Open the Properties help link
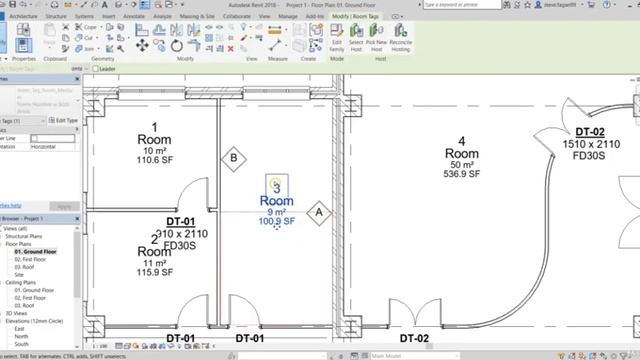 pos(11,205)
